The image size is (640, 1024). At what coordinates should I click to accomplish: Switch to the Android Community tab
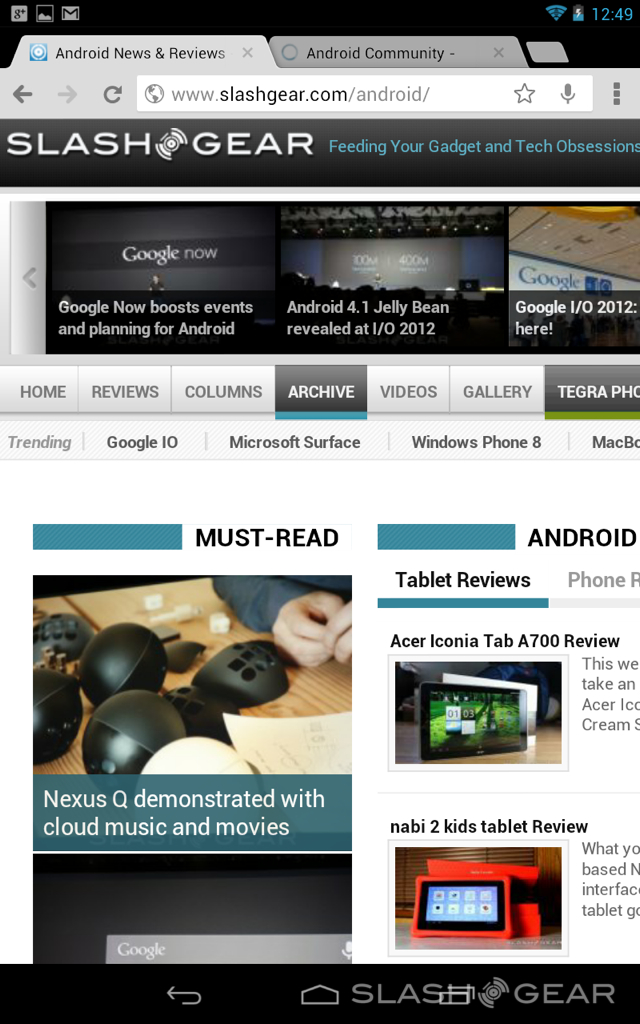coord(381,53)
